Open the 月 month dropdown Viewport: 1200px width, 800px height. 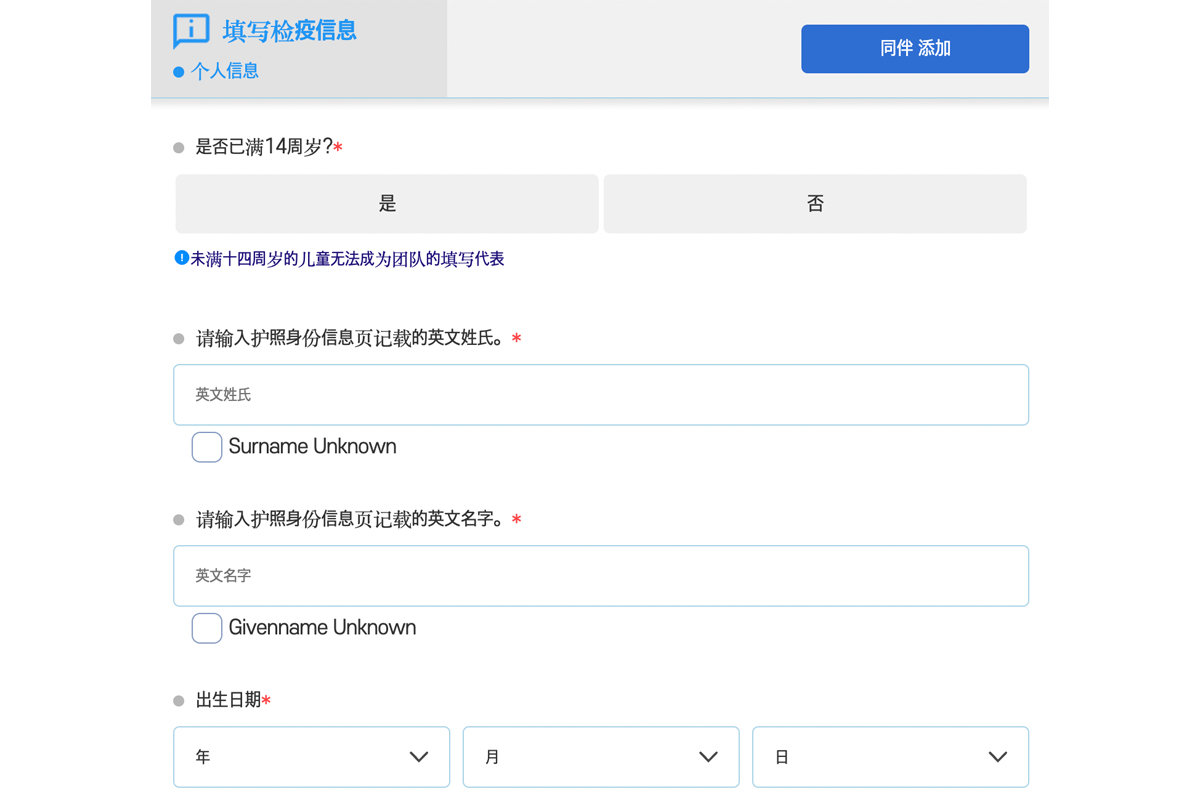tap(600, 757)
